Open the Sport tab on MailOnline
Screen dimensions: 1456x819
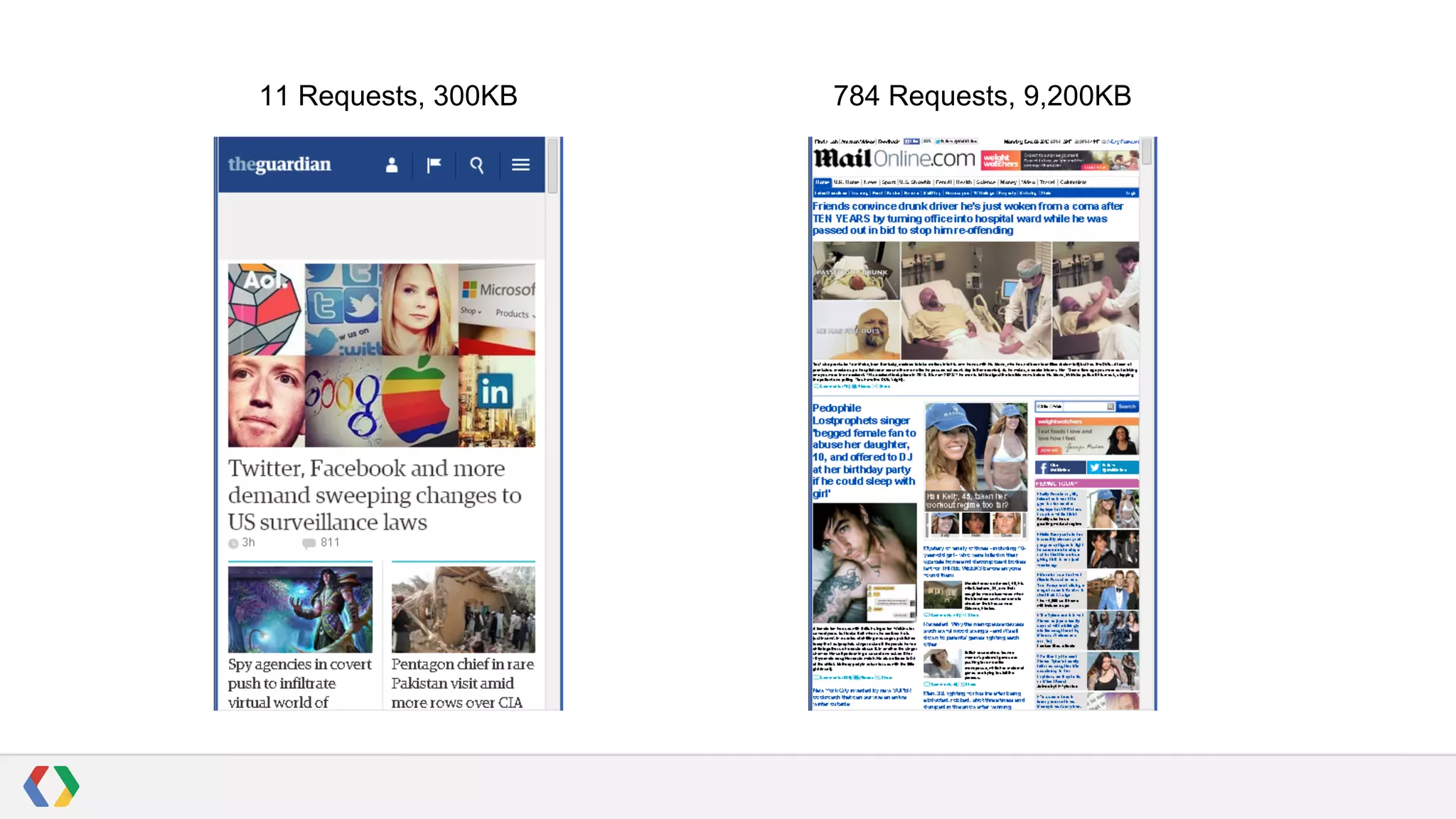pyautogui.click(x=889, y=182)
